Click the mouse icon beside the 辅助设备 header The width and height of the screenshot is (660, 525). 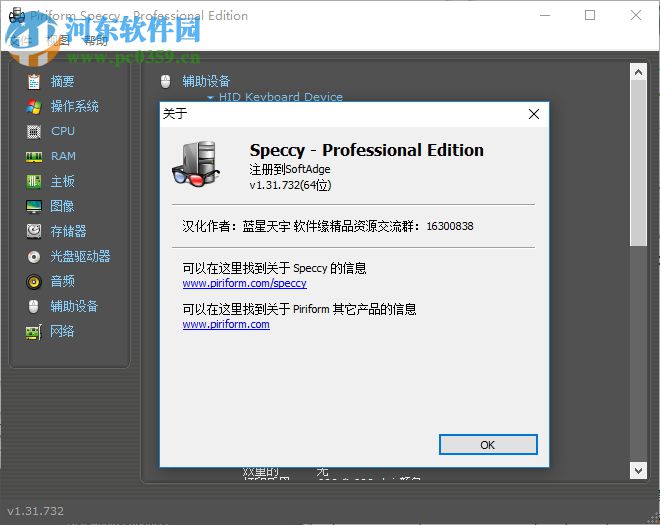click(165, 82)
